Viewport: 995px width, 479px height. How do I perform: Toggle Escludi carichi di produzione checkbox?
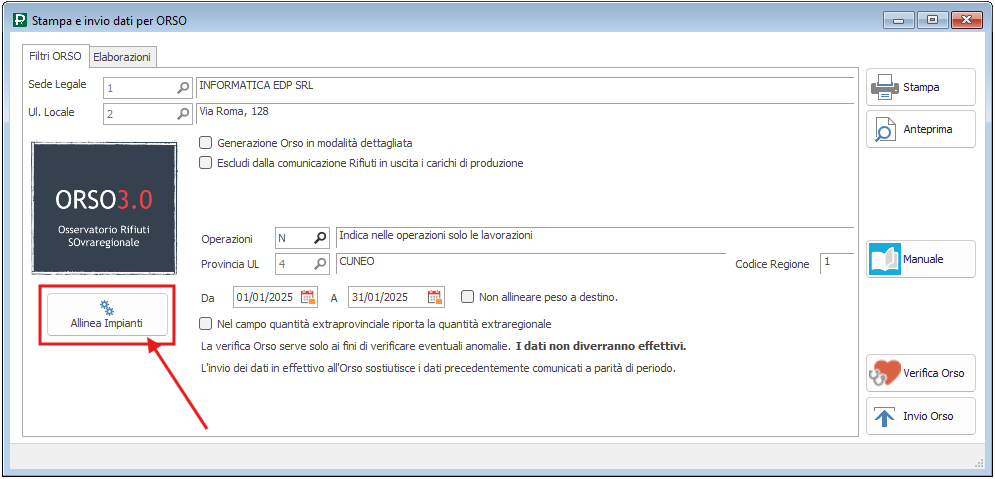[x=206, y=163]
